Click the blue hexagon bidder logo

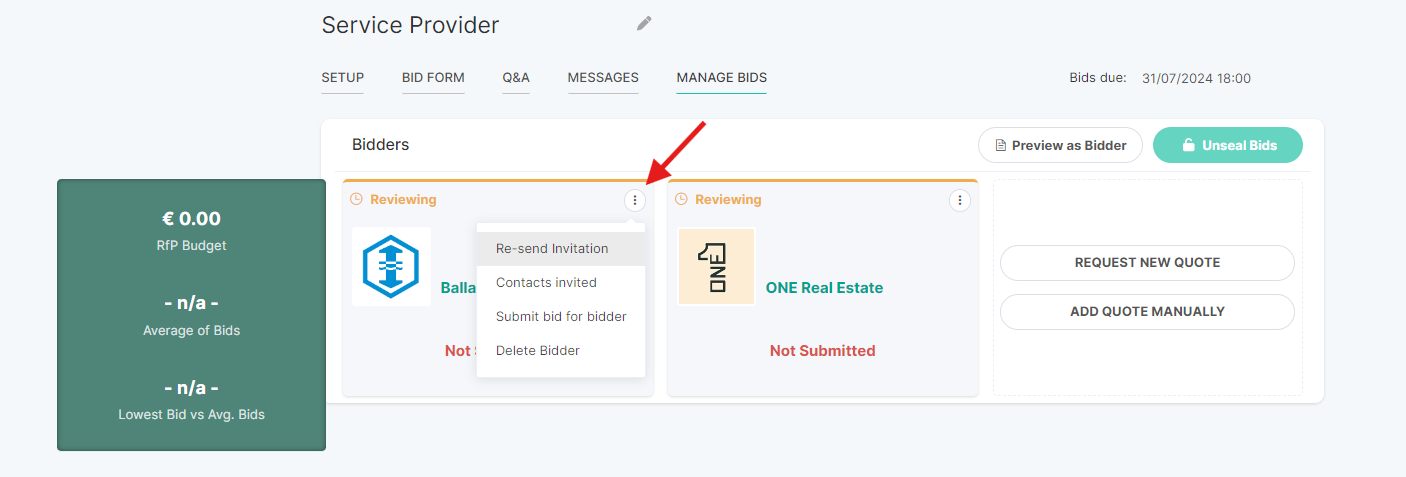coord(391,266)
